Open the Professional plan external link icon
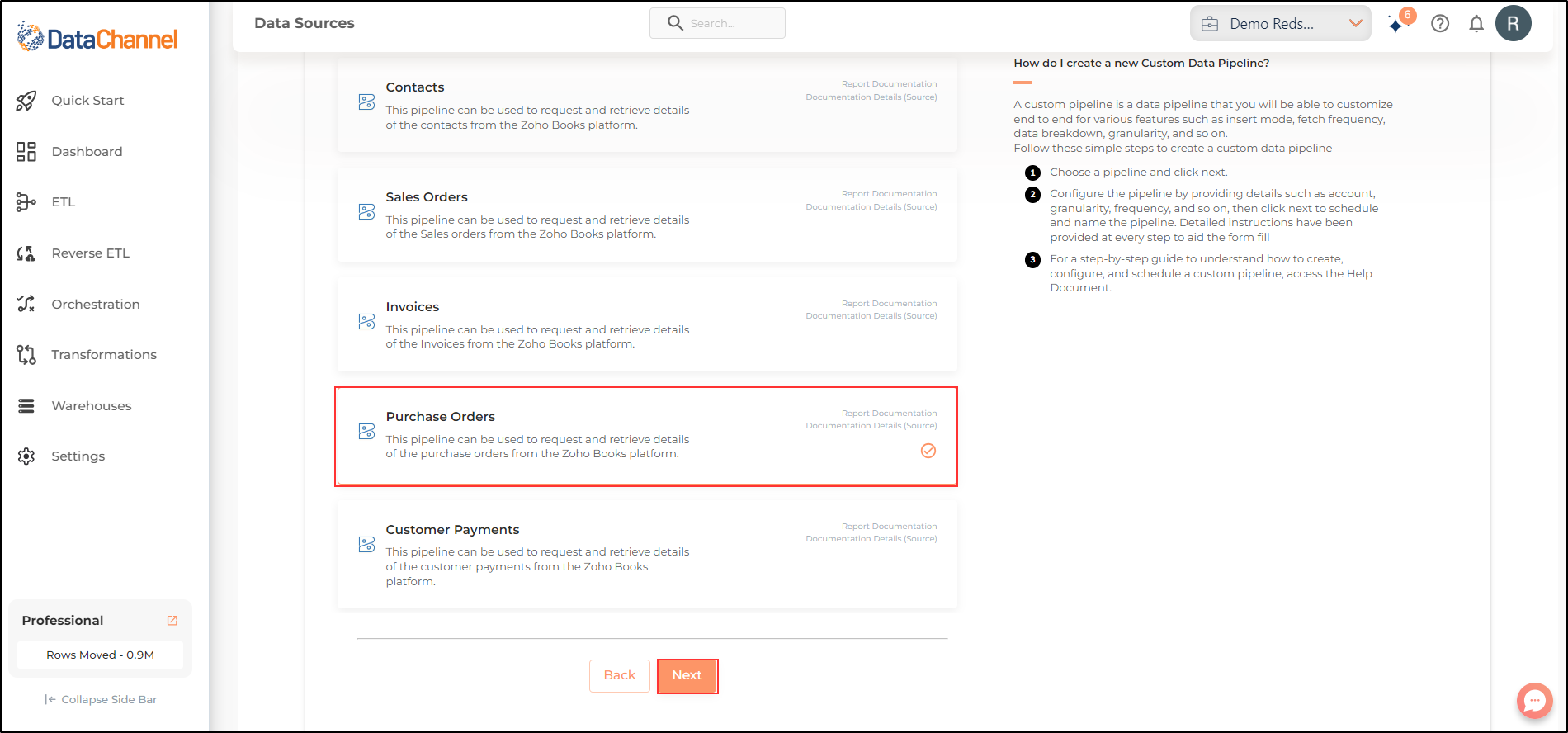 172,621
